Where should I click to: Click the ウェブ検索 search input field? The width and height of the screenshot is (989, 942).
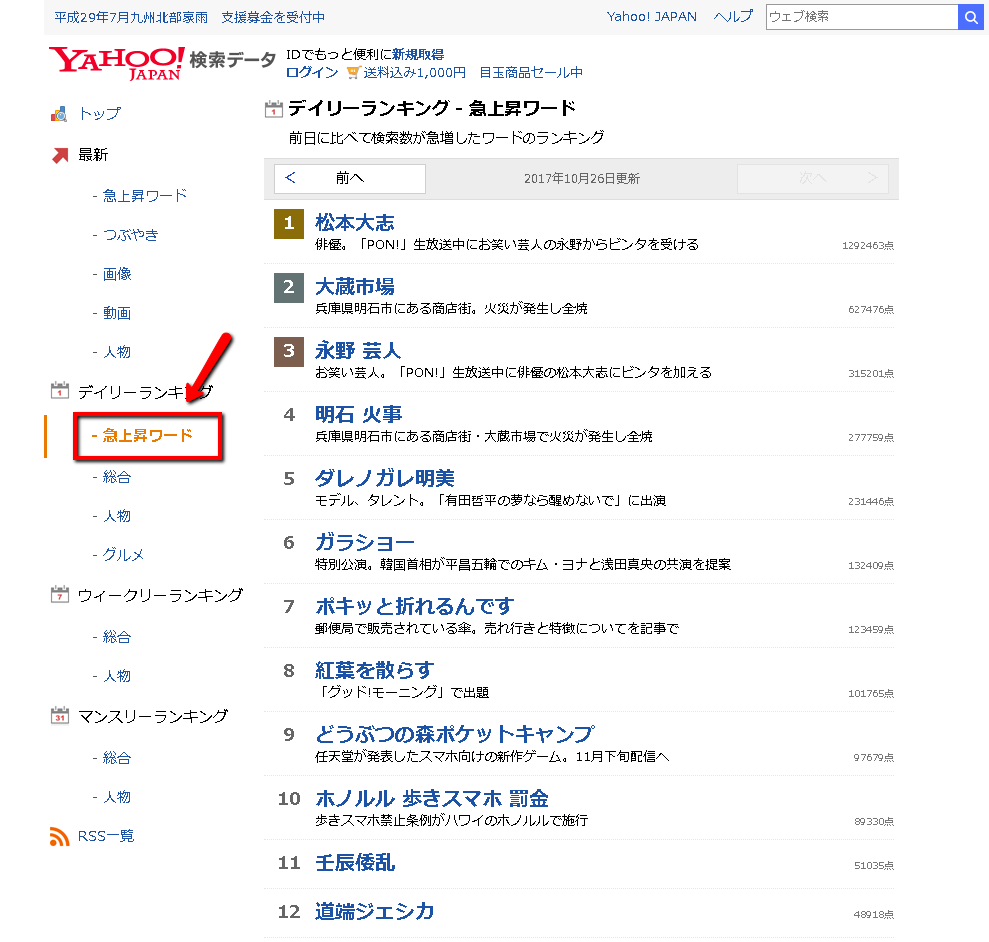(861, 17)
